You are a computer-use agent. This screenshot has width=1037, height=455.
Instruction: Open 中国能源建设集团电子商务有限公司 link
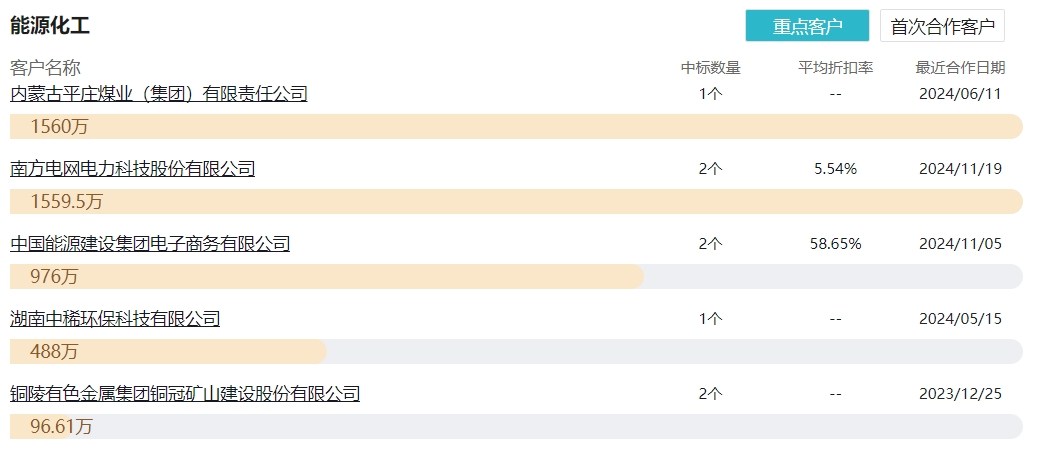click(150, 243)
